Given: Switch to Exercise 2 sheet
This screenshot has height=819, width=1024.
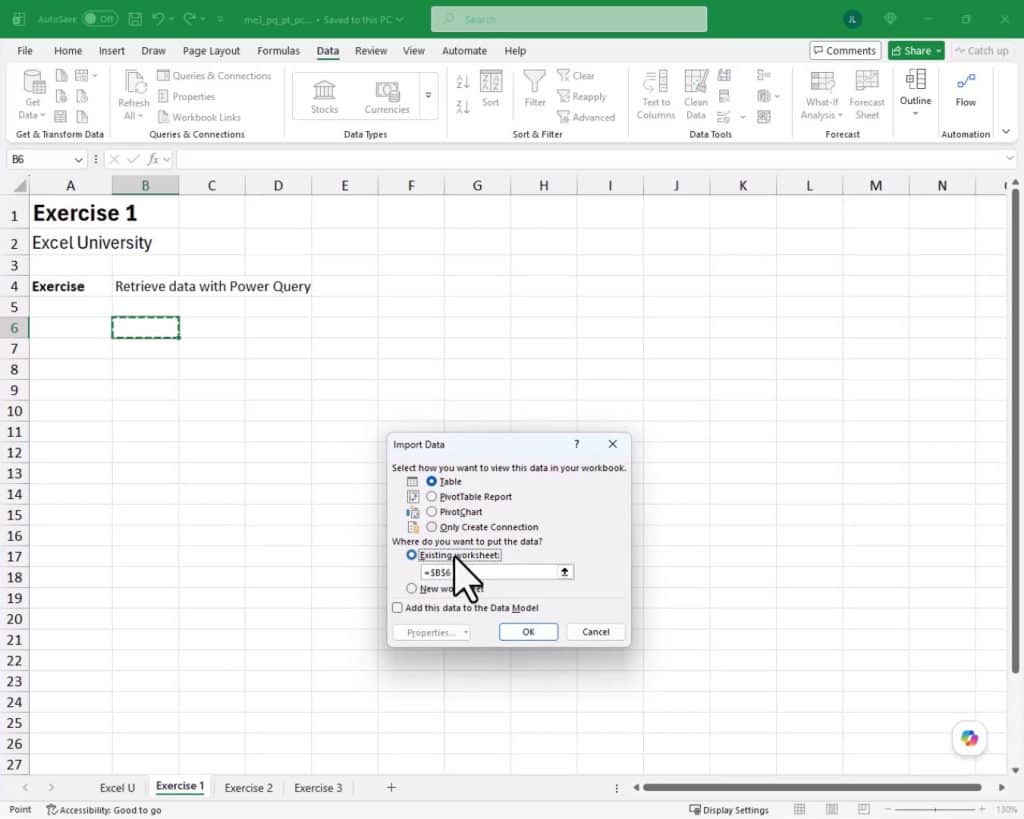Looking at the screenshot, I should click(x=248, y=788).
